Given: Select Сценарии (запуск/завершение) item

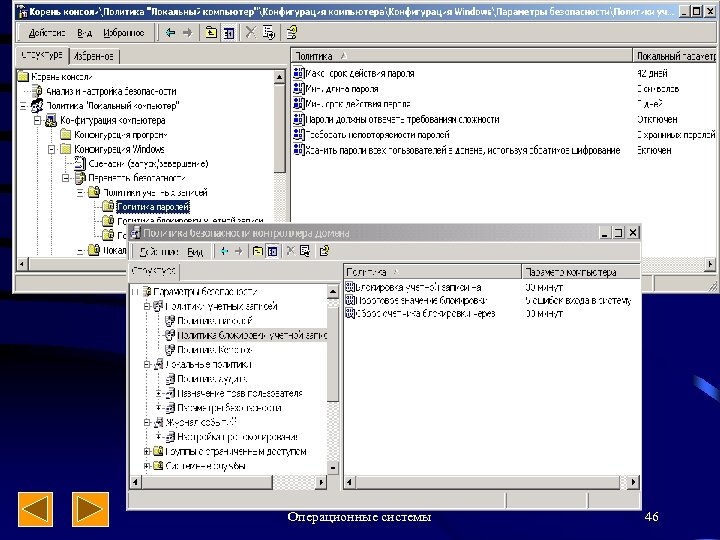Looking at the screenshot, I should point(148,164).
